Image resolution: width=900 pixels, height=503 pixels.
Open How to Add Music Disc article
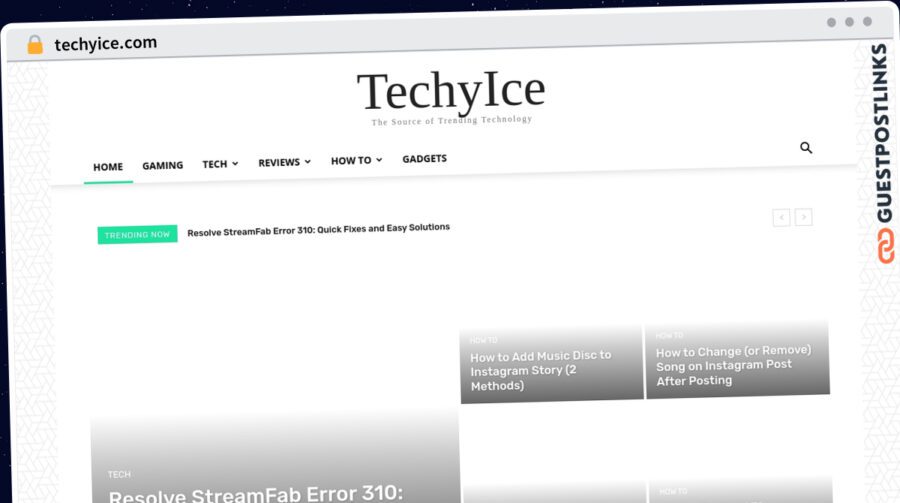[540, 370]
